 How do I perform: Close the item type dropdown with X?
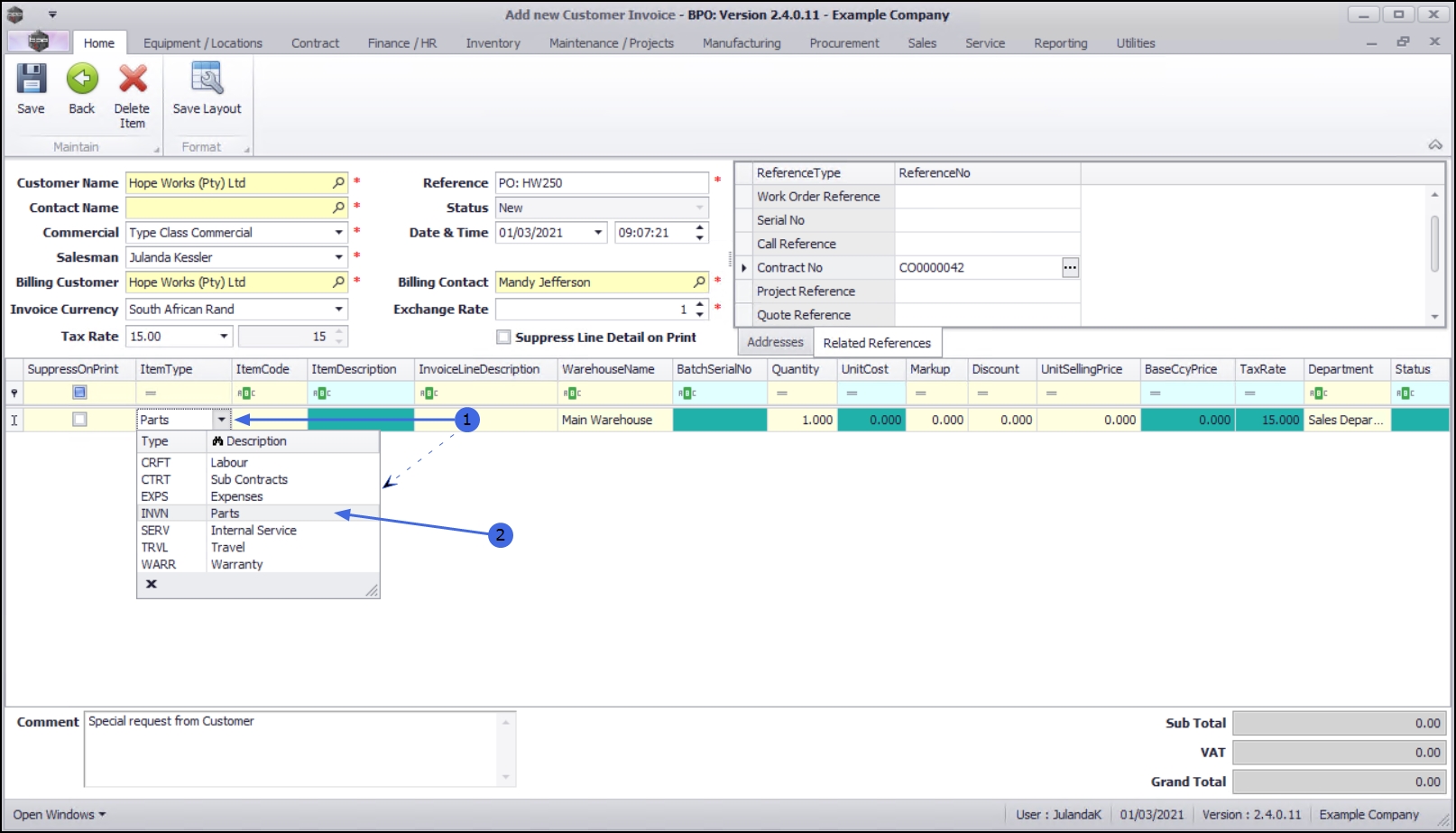(152, 584)
